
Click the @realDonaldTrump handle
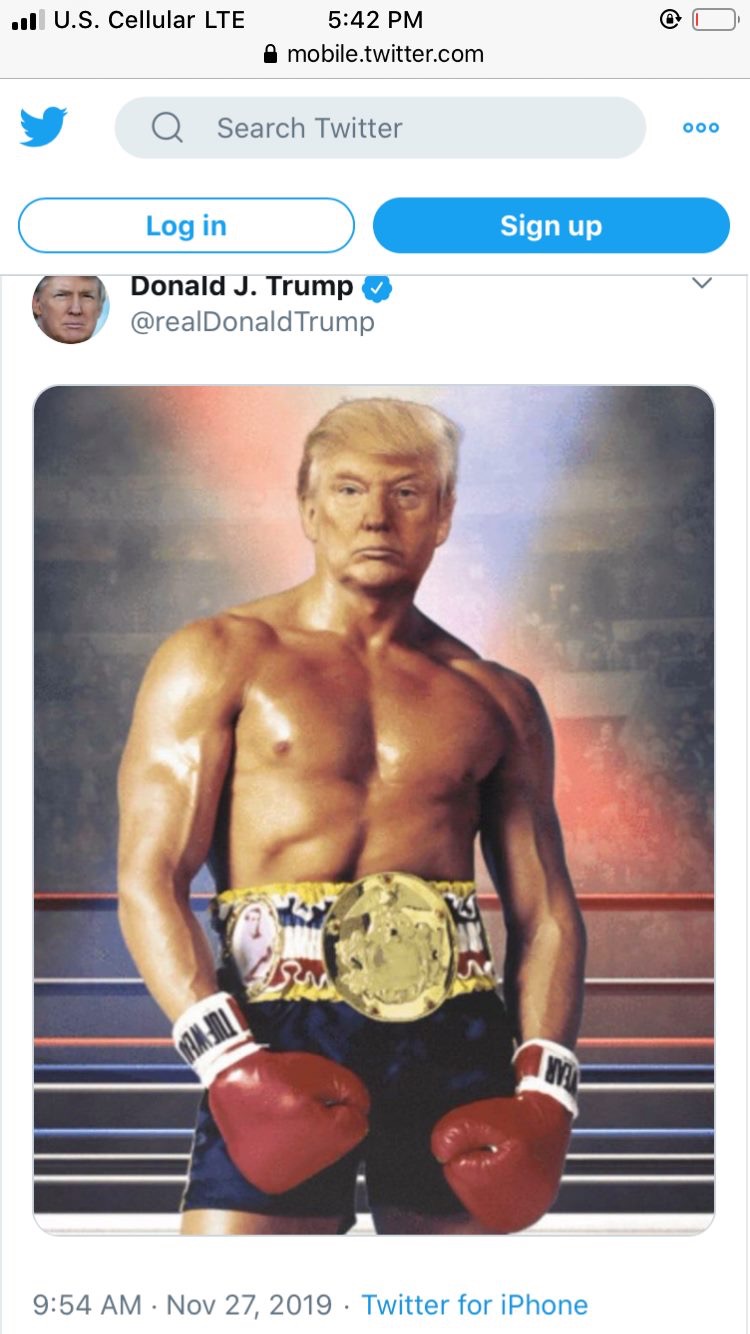click(x=253, y=322)
